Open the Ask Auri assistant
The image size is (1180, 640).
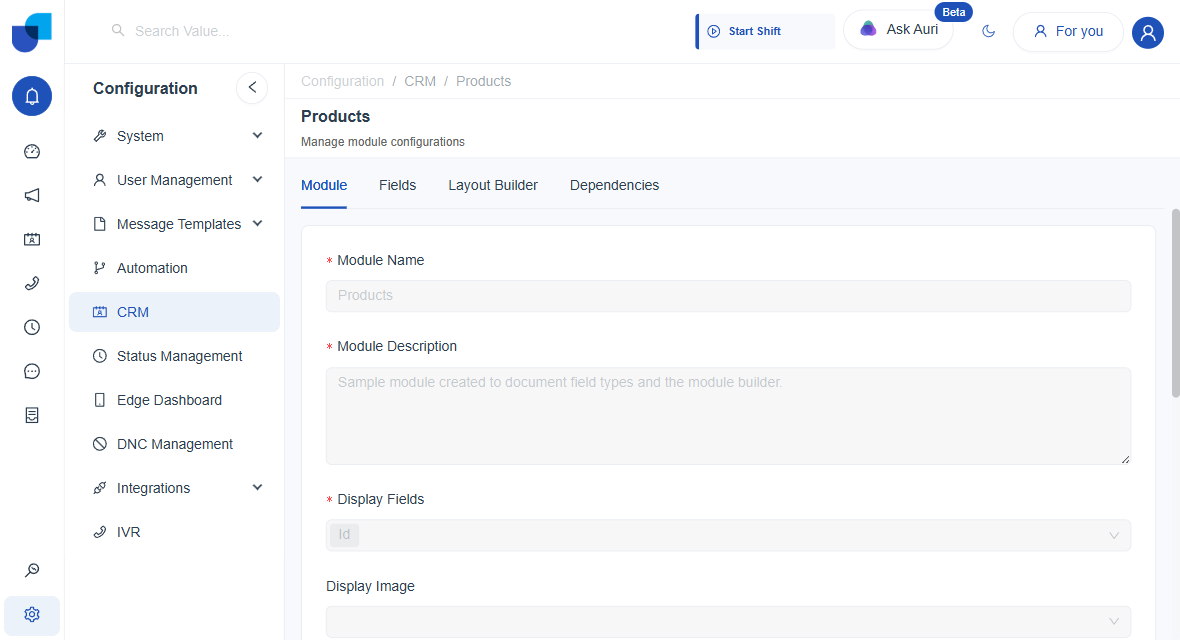point(899,30)
